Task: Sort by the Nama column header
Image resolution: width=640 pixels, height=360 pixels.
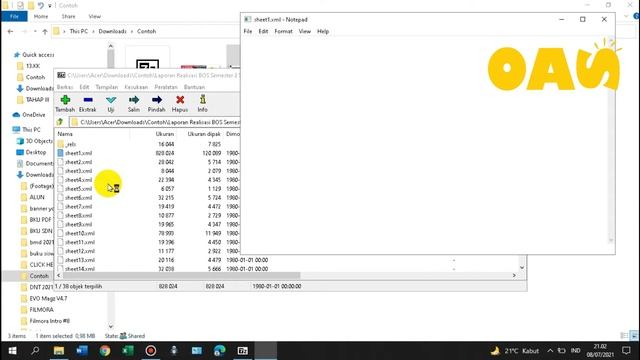Action: (65, 134)
